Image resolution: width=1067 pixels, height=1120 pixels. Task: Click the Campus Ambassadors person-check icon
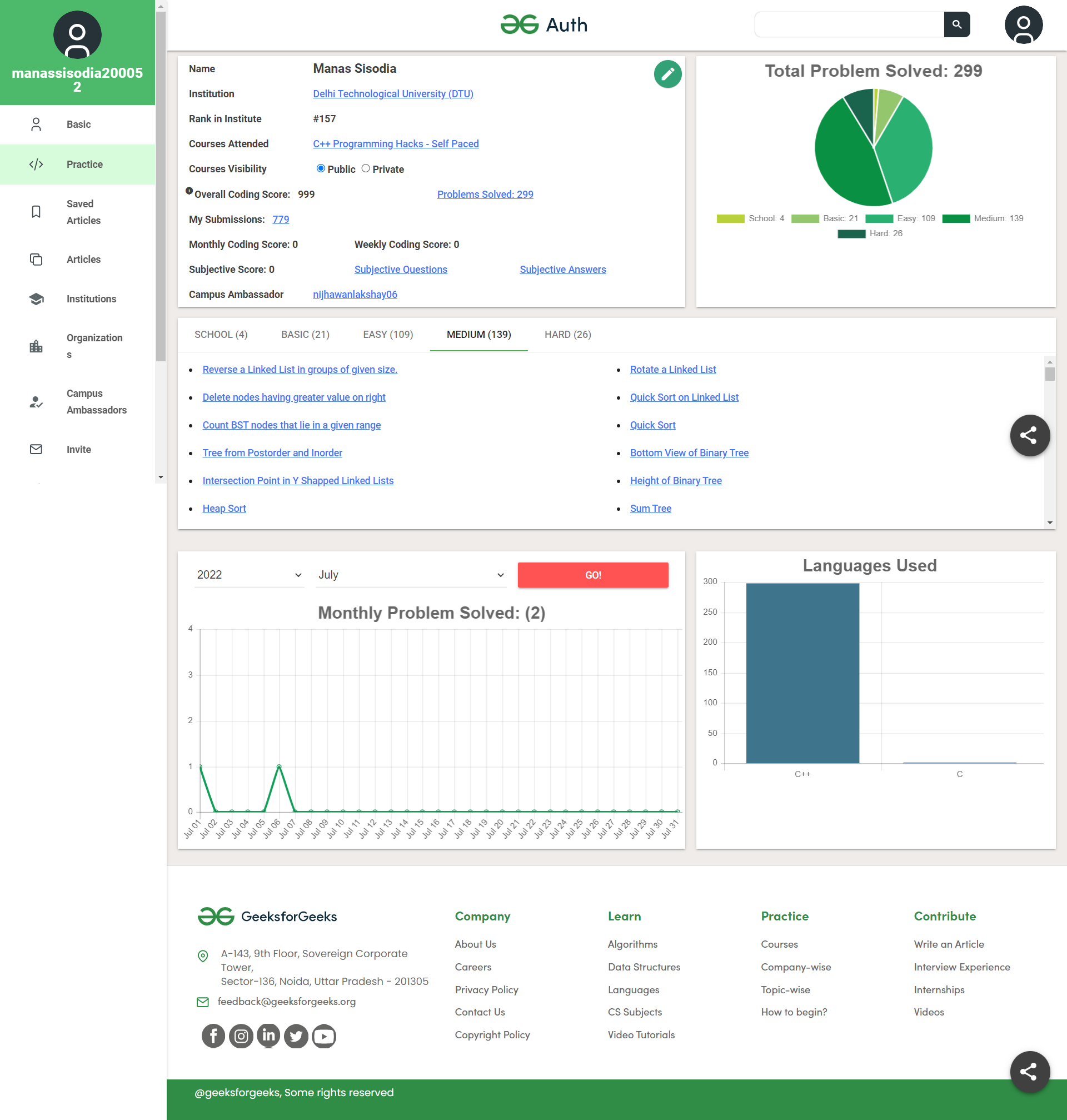point(36,402)
